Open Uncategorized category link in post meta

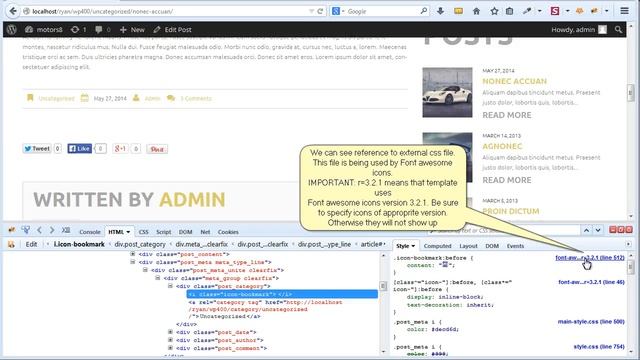tap(56, 98)
